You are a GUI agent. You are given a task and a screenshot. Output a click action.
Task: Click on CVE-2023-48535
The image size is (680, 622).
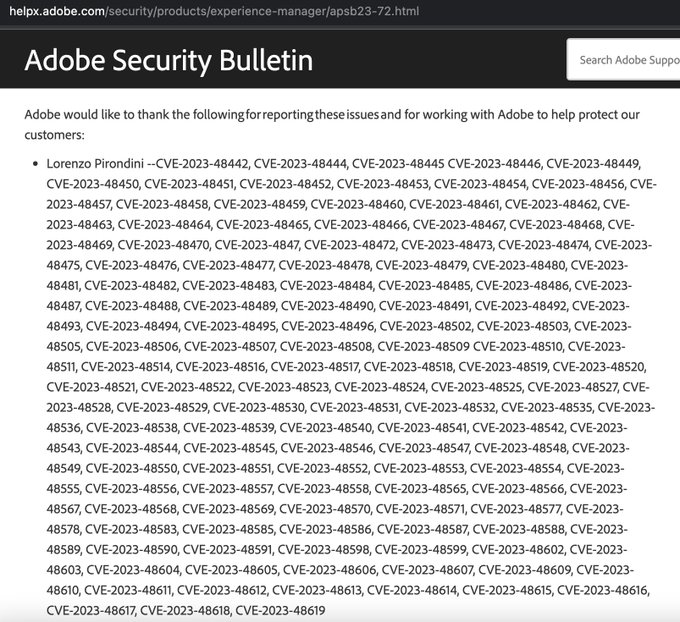click(x=547, y=408)
